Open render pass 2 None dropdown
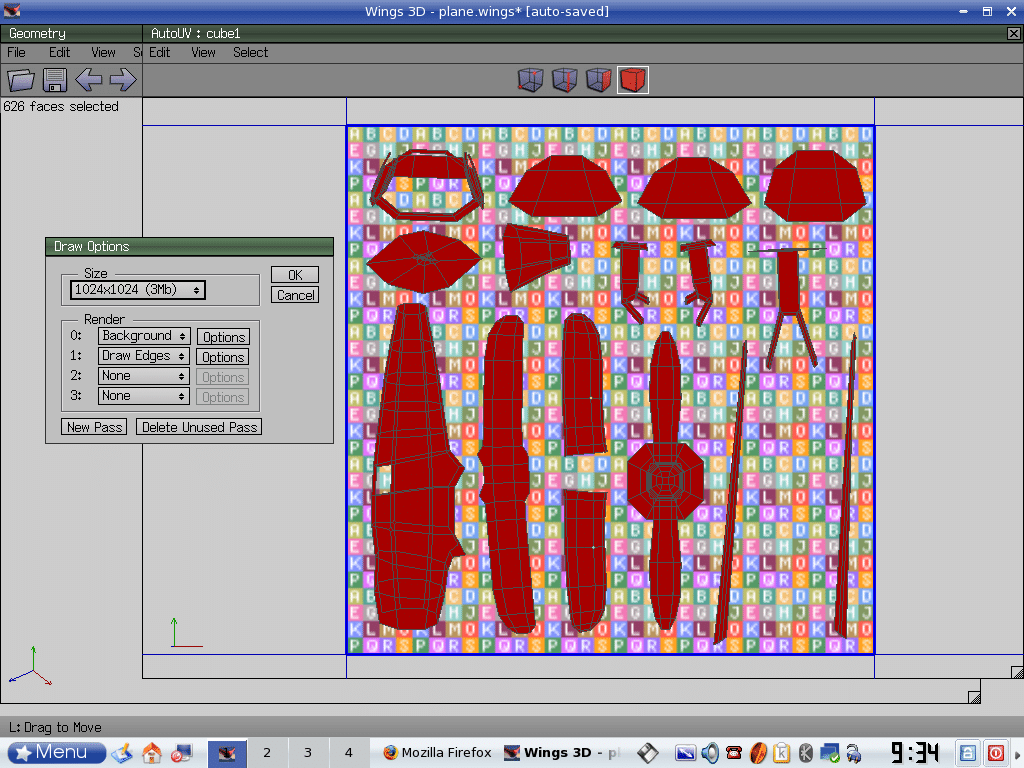 click(x=144, y=376)
